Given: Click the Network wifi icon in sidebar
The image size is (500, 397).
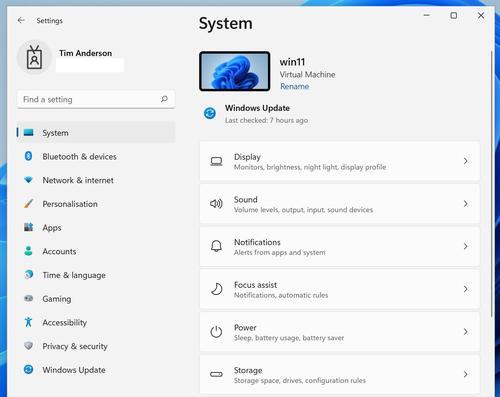Looking at the screenshot, I should point(29,180).
